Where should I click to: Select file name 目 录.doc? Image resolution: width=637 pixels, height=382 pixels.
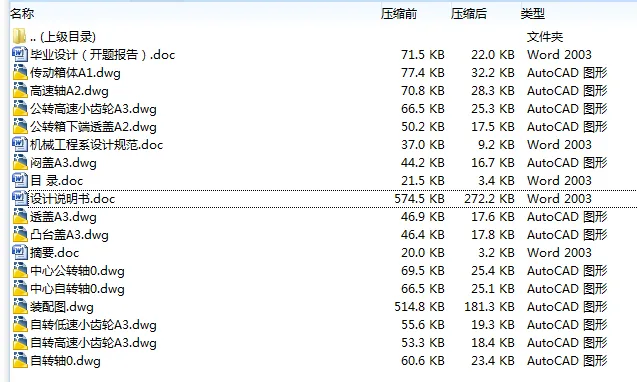tap(56, 180)
